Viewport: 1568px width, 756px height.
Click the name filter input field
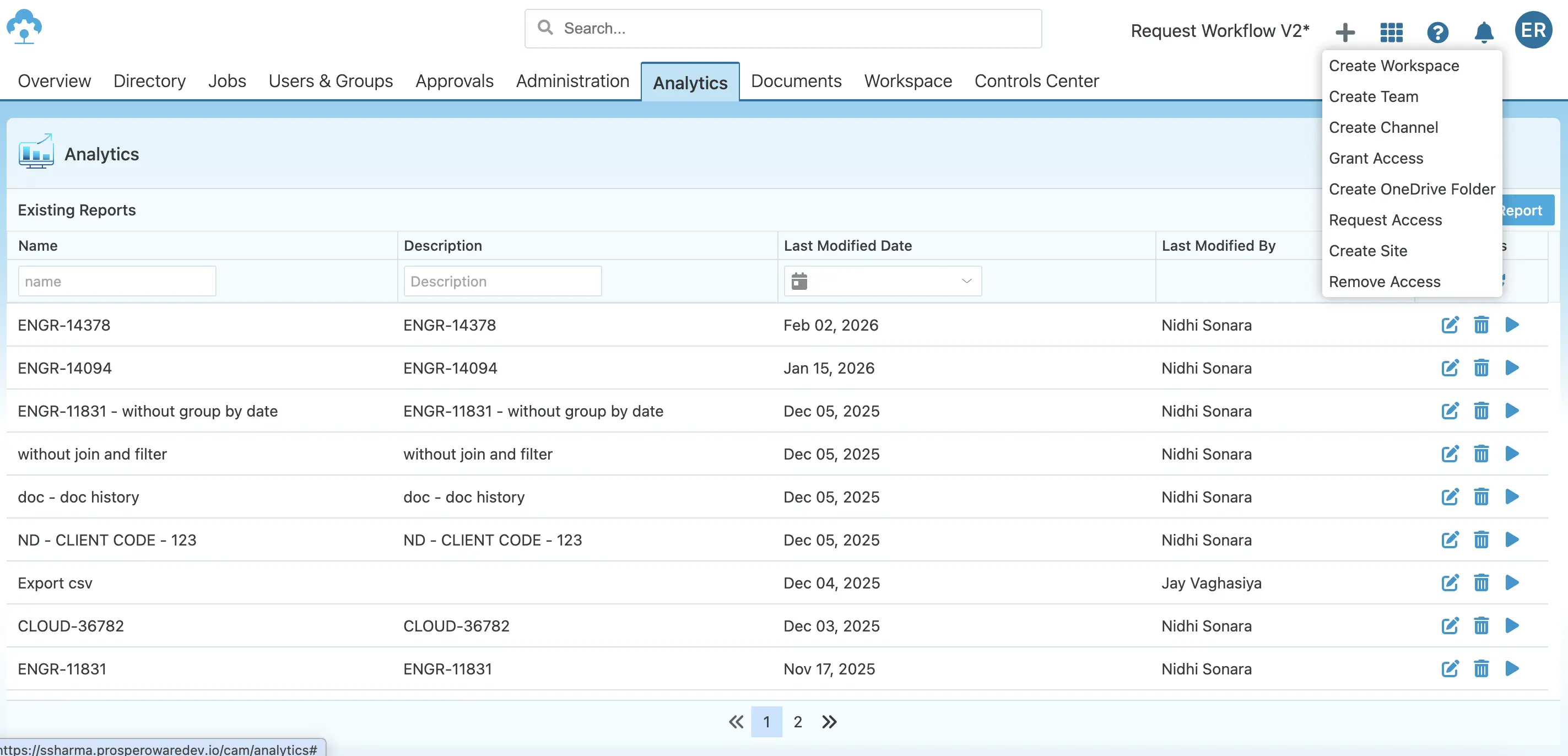117,280
